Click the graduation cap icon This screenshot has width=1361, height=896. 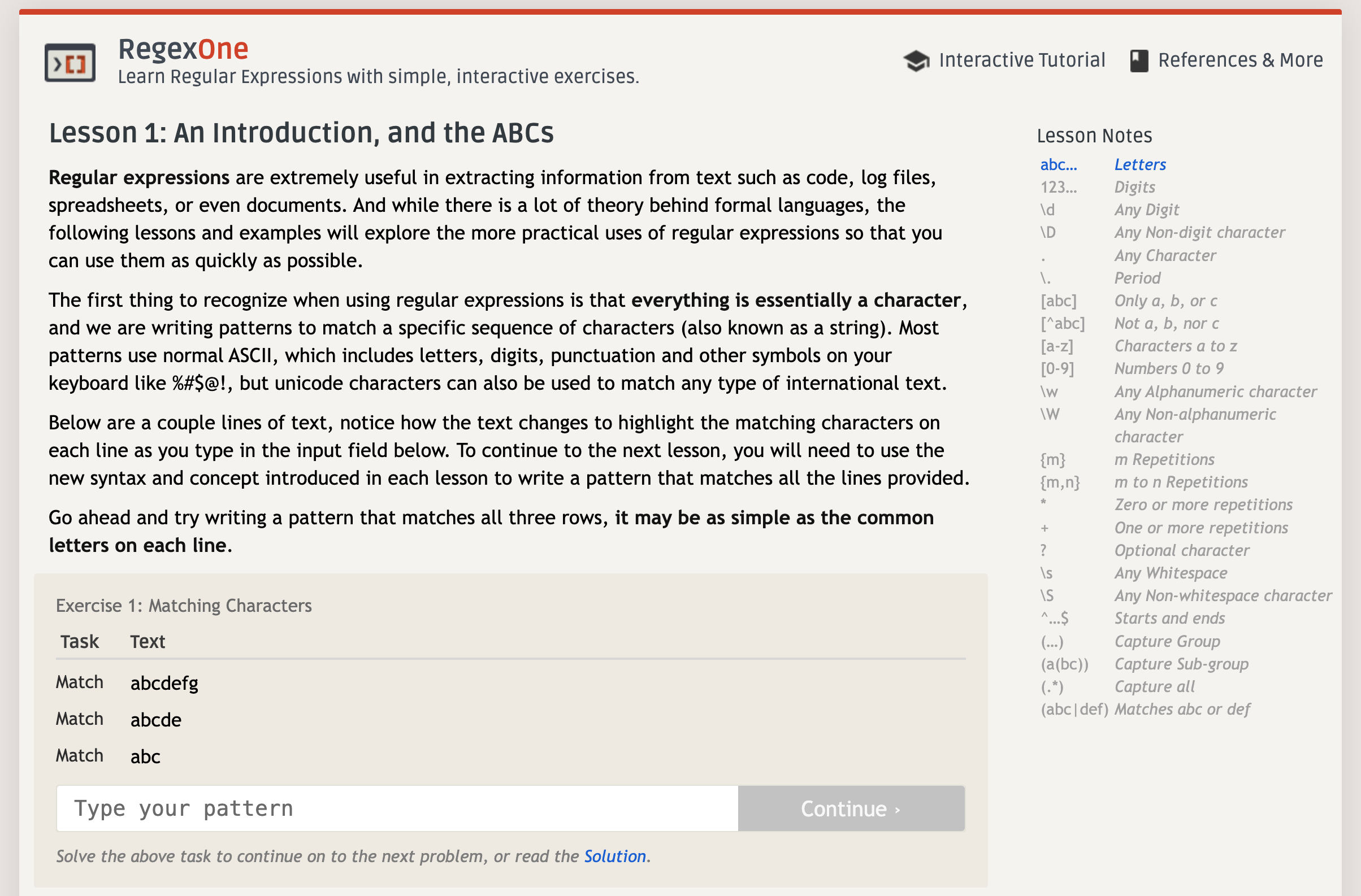click(x=916, y=60)
